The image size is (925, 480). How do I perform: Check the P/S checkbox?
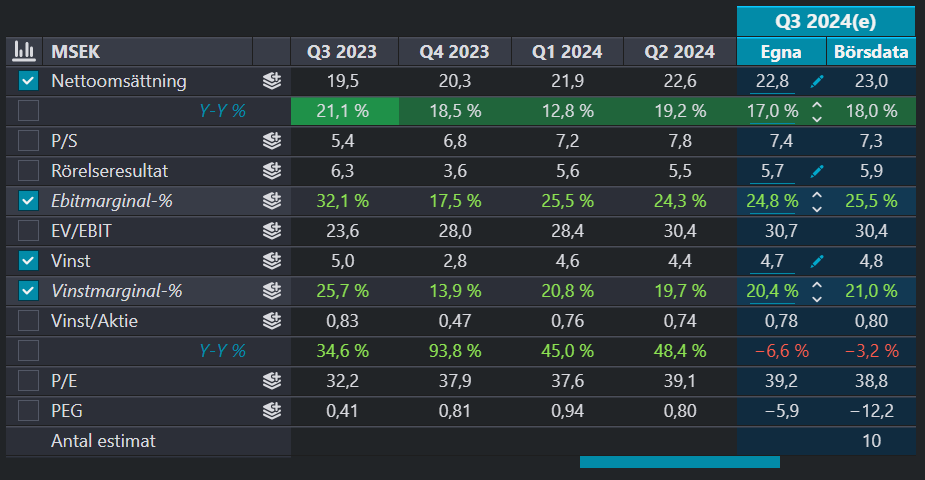tap(28, 141)
